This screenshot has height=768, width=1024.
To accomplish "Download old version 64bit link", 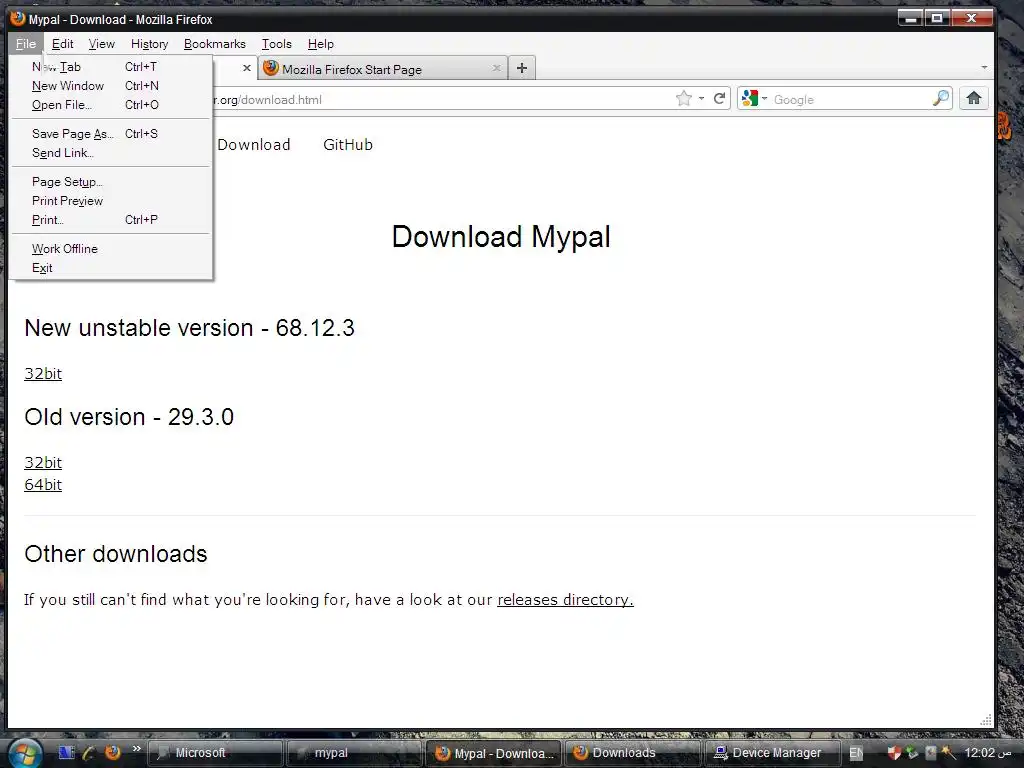I will (x=43, y=485).
